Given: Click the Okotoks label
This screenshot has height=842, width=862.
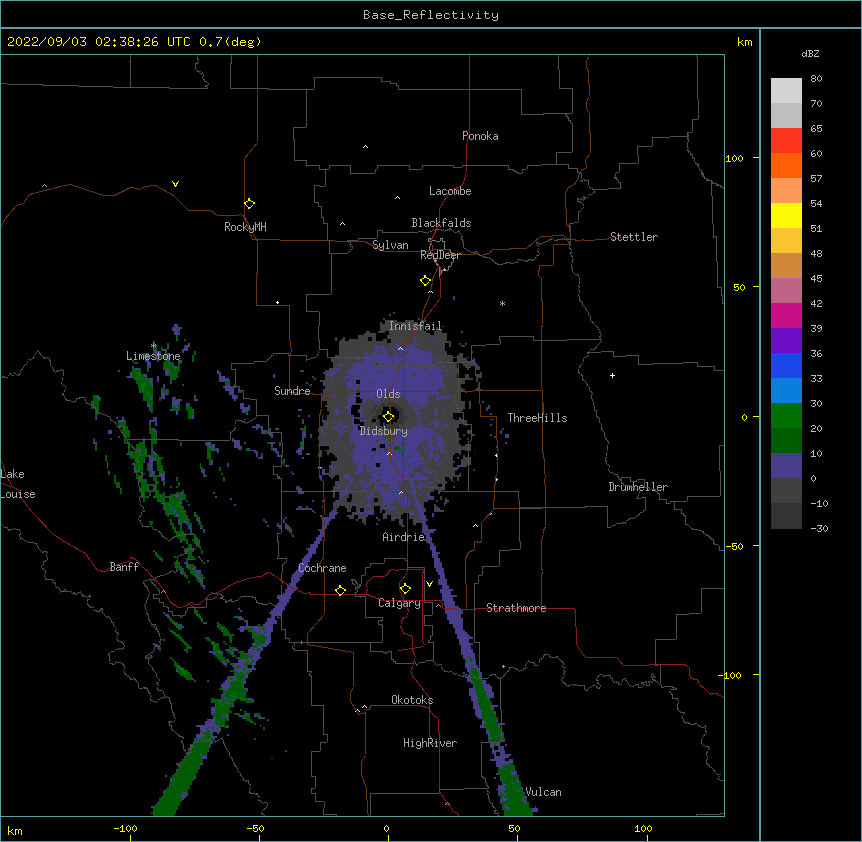Looking at the screenshot, I should [x=412, y=700].
